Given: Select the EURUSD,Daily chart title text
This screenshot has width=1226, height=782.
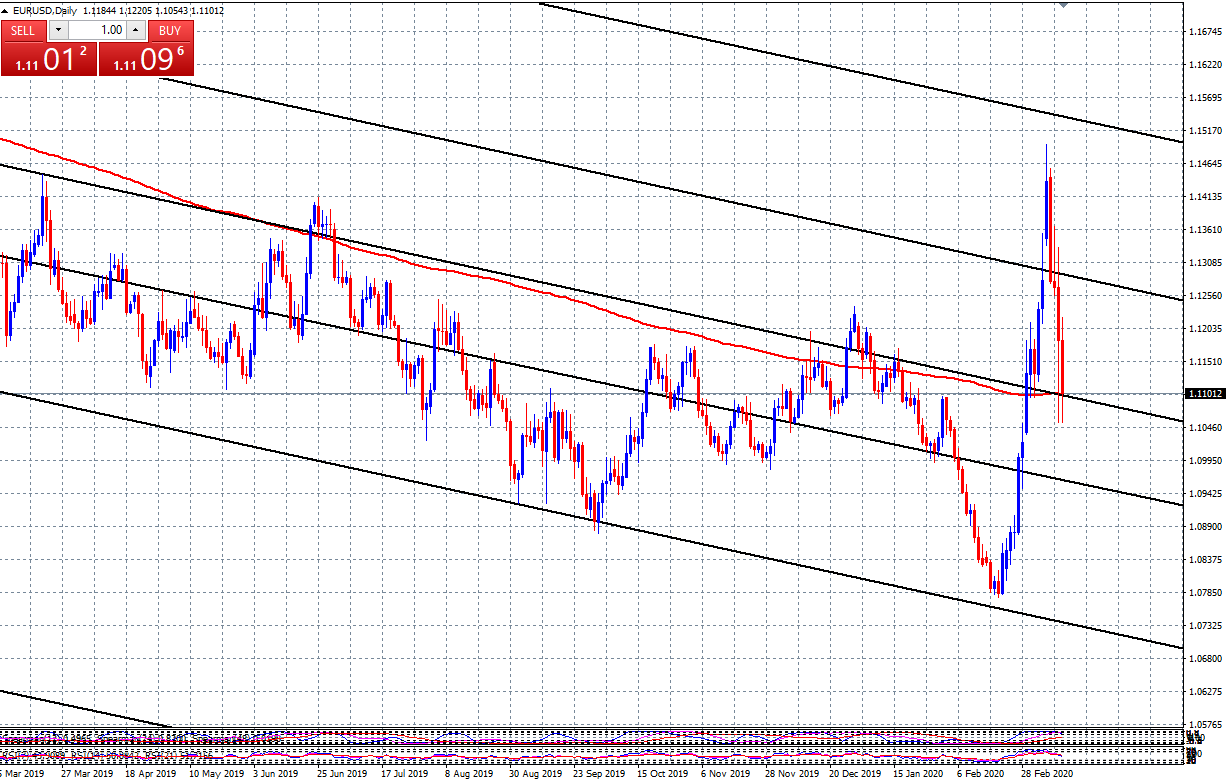Looking at the screenshot, I should click(45, 11).
